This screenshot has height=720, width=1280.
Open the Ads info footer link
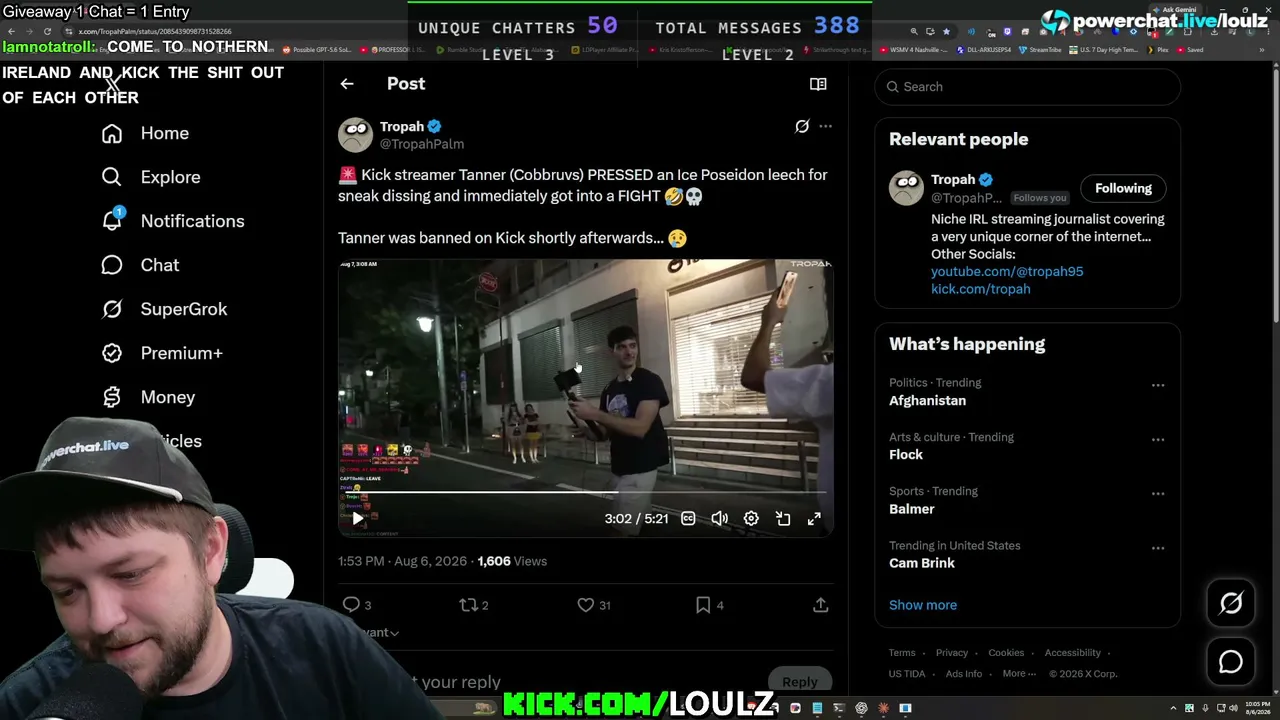coord(964,674)
